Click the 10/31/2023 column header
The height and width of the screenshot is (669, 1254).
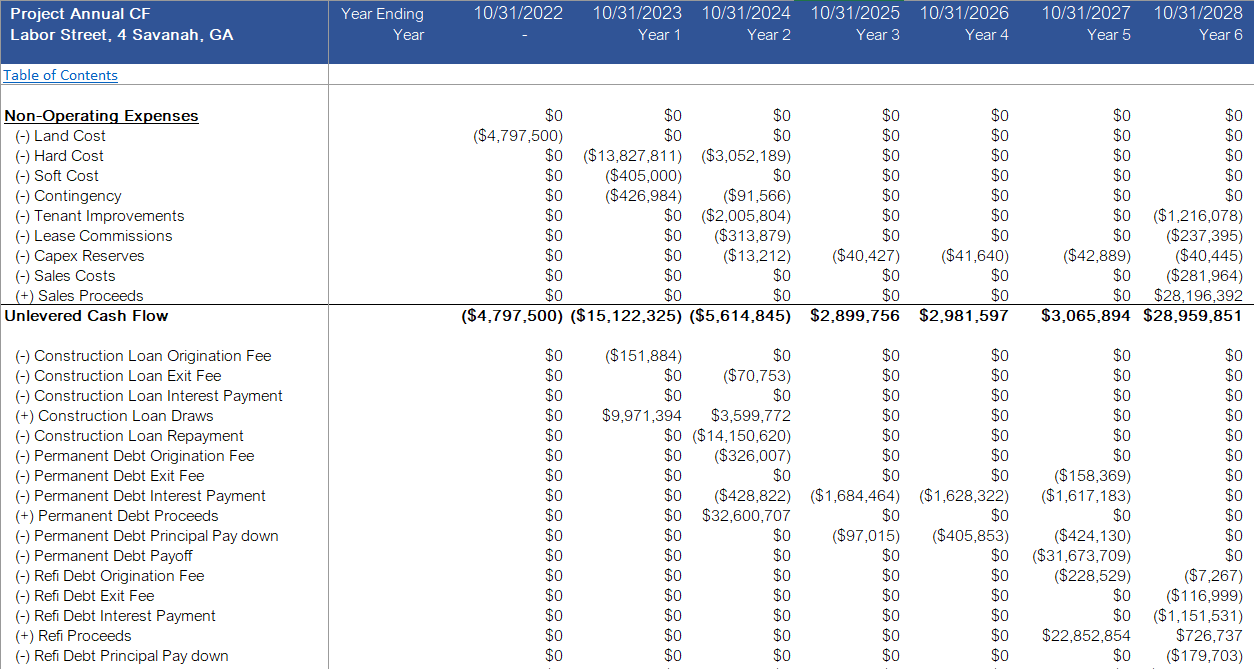click(637, 14)
